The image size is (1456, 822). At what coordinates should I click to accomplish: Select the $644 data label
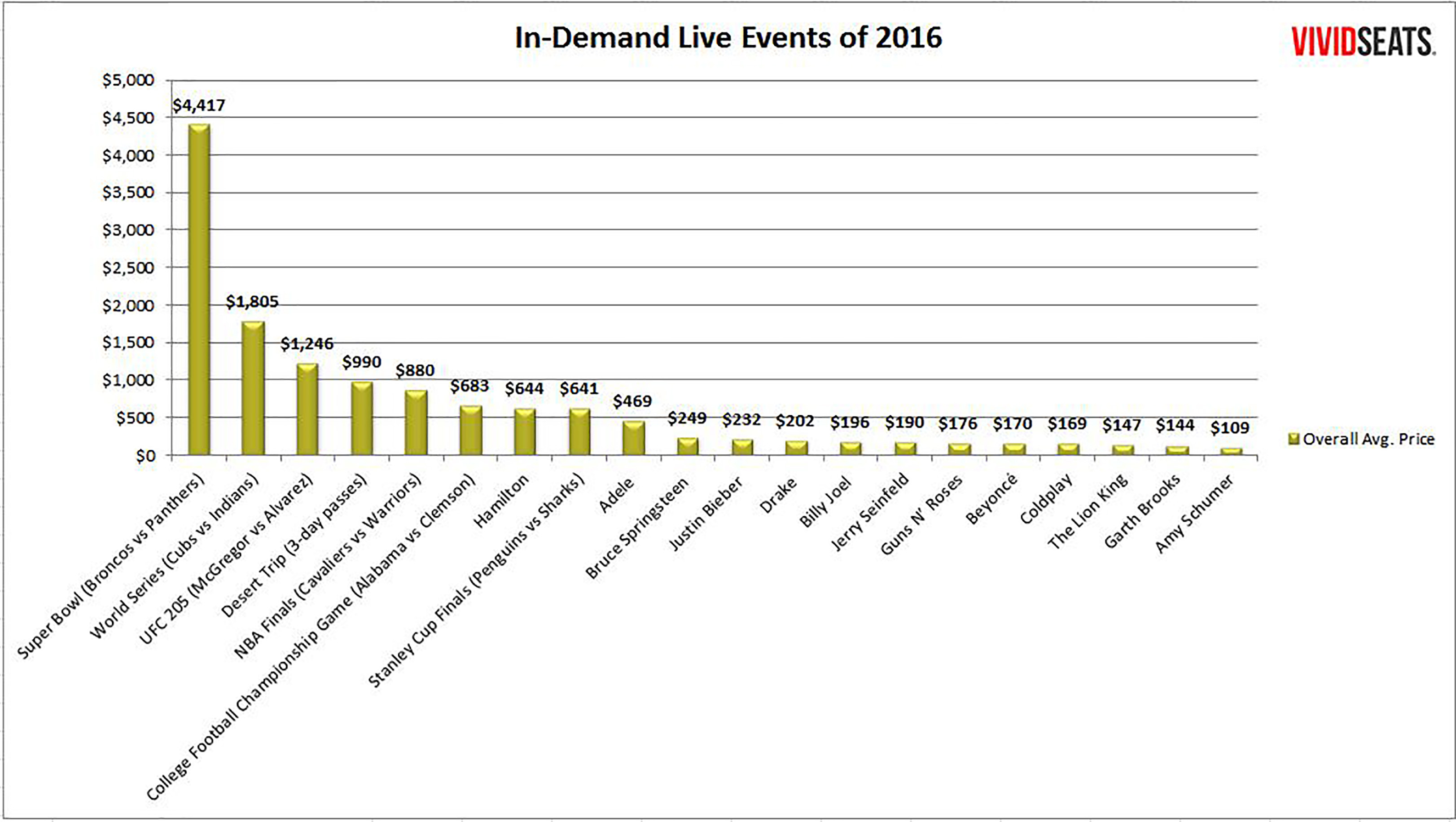[x=525, y=388]
